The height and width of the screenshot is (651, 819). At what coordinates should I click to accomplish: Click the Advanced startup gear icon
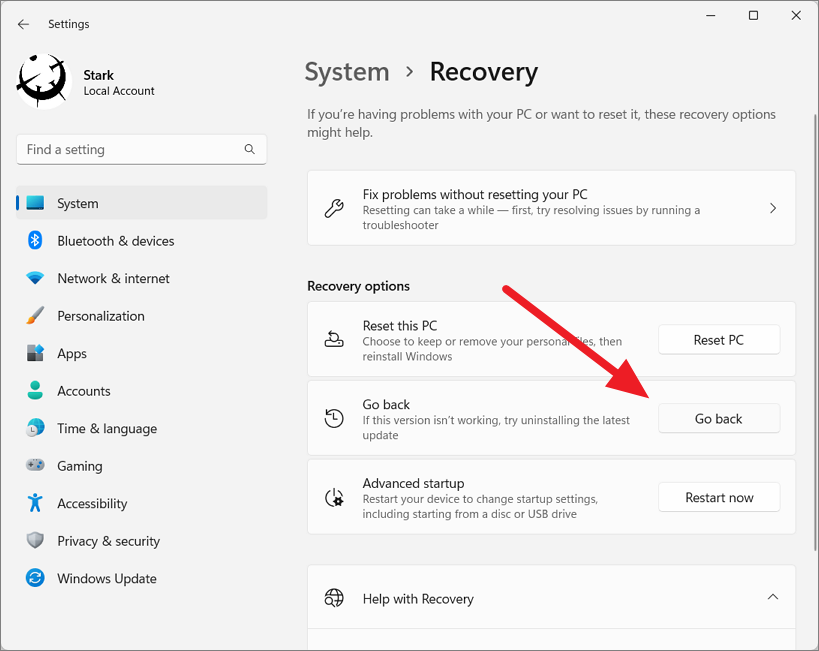pos(334,497)
